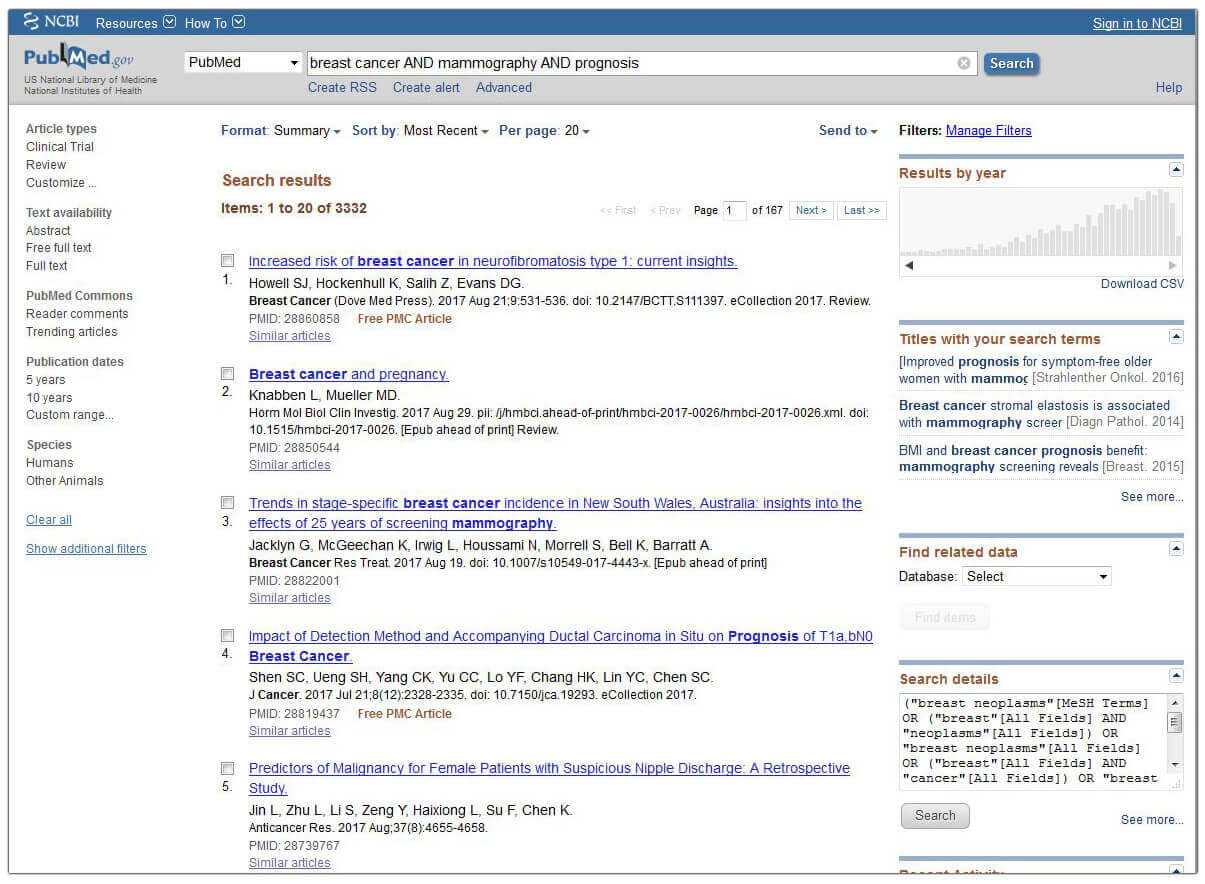This screenshot has width=1205, height=884.
Task: Click the Results by year bar chart
Action: click(x=1040, y=222)
